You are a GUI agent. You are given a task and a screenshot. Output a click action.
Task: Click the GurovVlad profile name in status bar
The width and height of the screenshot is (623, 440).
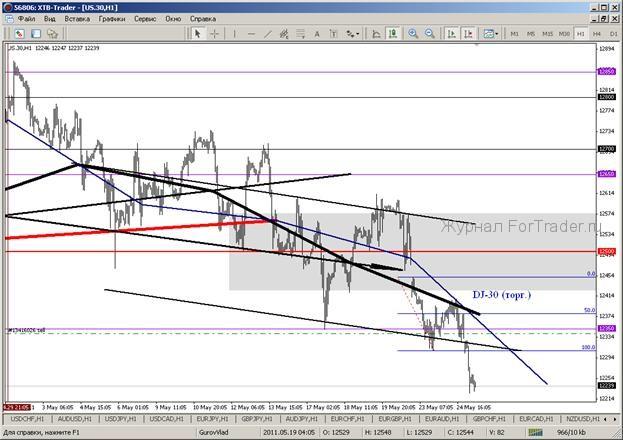click(x=213, y=432)
